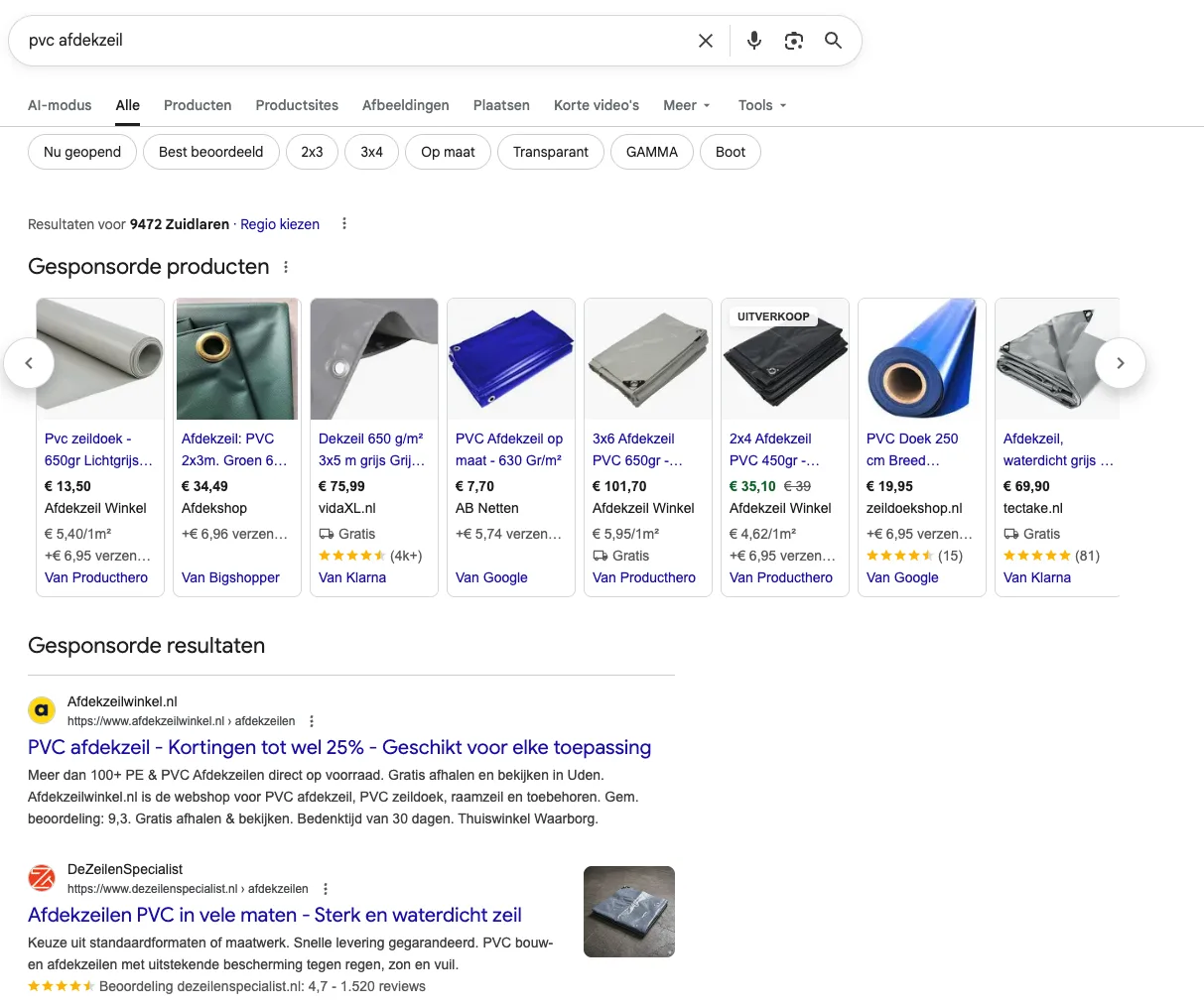The height and width of the screenshot is (1006, 1204).
Task: Open green Afdekzeil PVC 2x3m product image
Action: pos(237,359)
